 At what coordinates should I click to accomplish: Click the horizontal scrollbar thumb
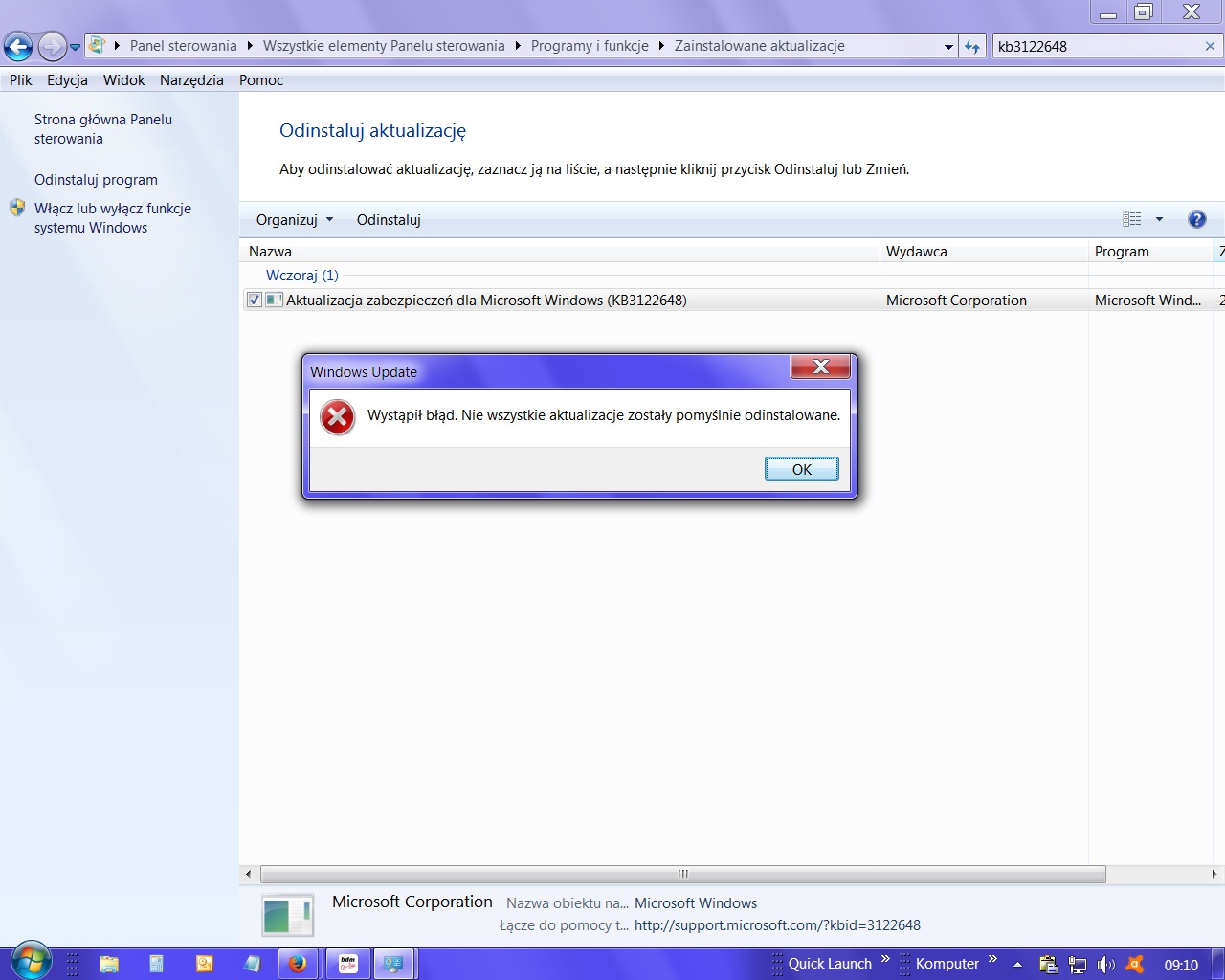click(x=683, y=874)
